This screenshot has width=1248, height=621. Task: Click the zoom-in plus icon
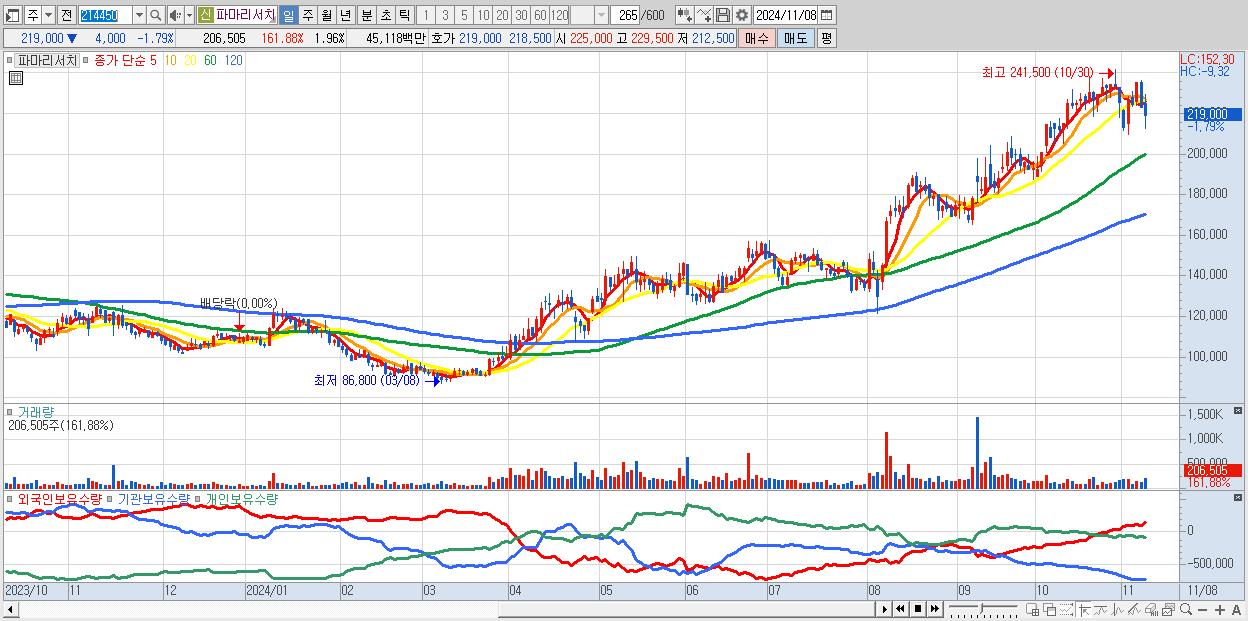tap(1220, 609)
